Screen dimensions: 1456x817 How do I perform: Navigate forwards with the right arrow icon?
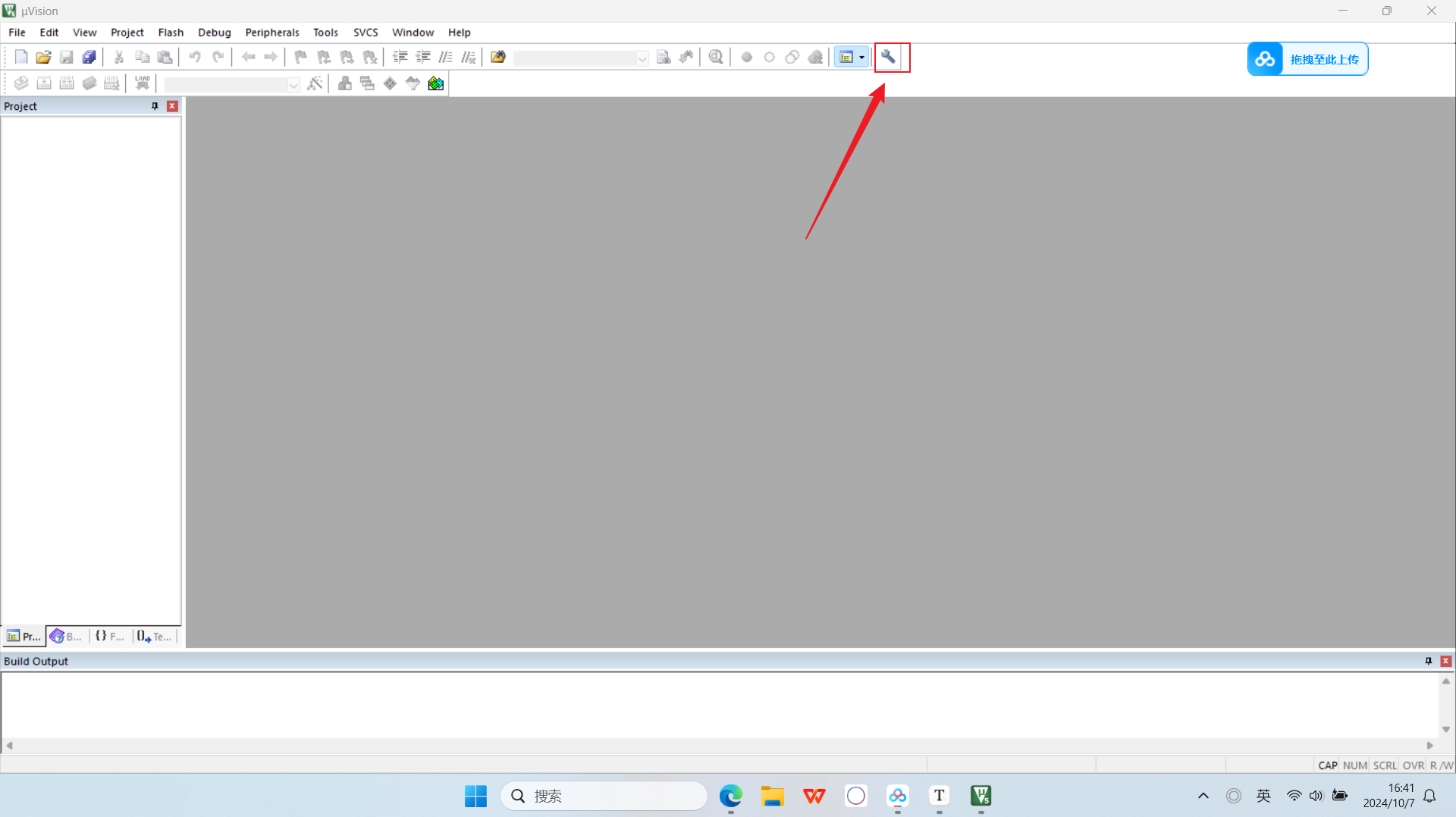(271, 58)
